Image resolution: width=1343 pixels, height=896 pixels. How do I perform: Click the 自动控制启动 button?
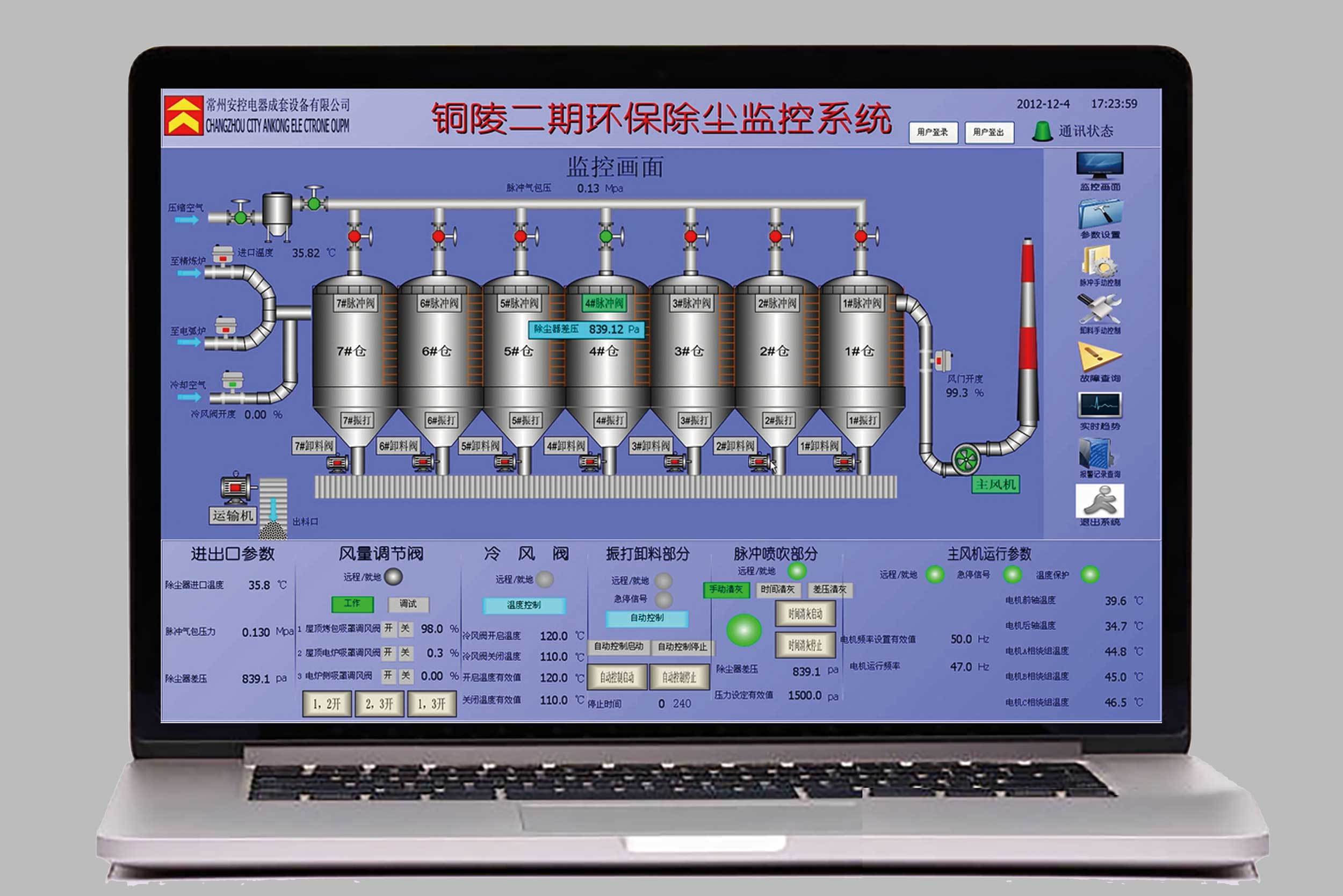click(x=618, y=646)
